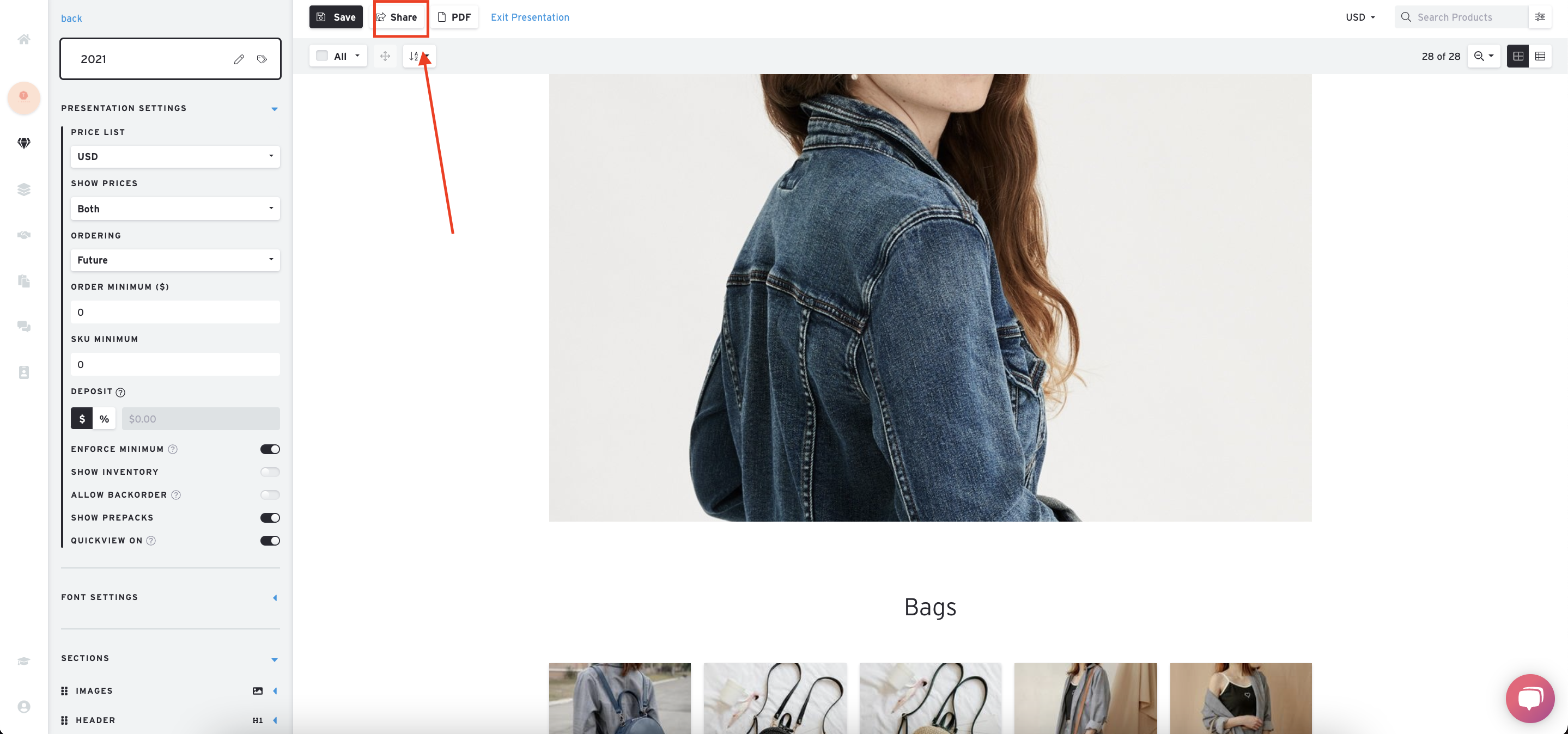Viewport: 1568px width, 734px height.
Task: Collapse Presentation Settings section
Action: tap(275, 109)
